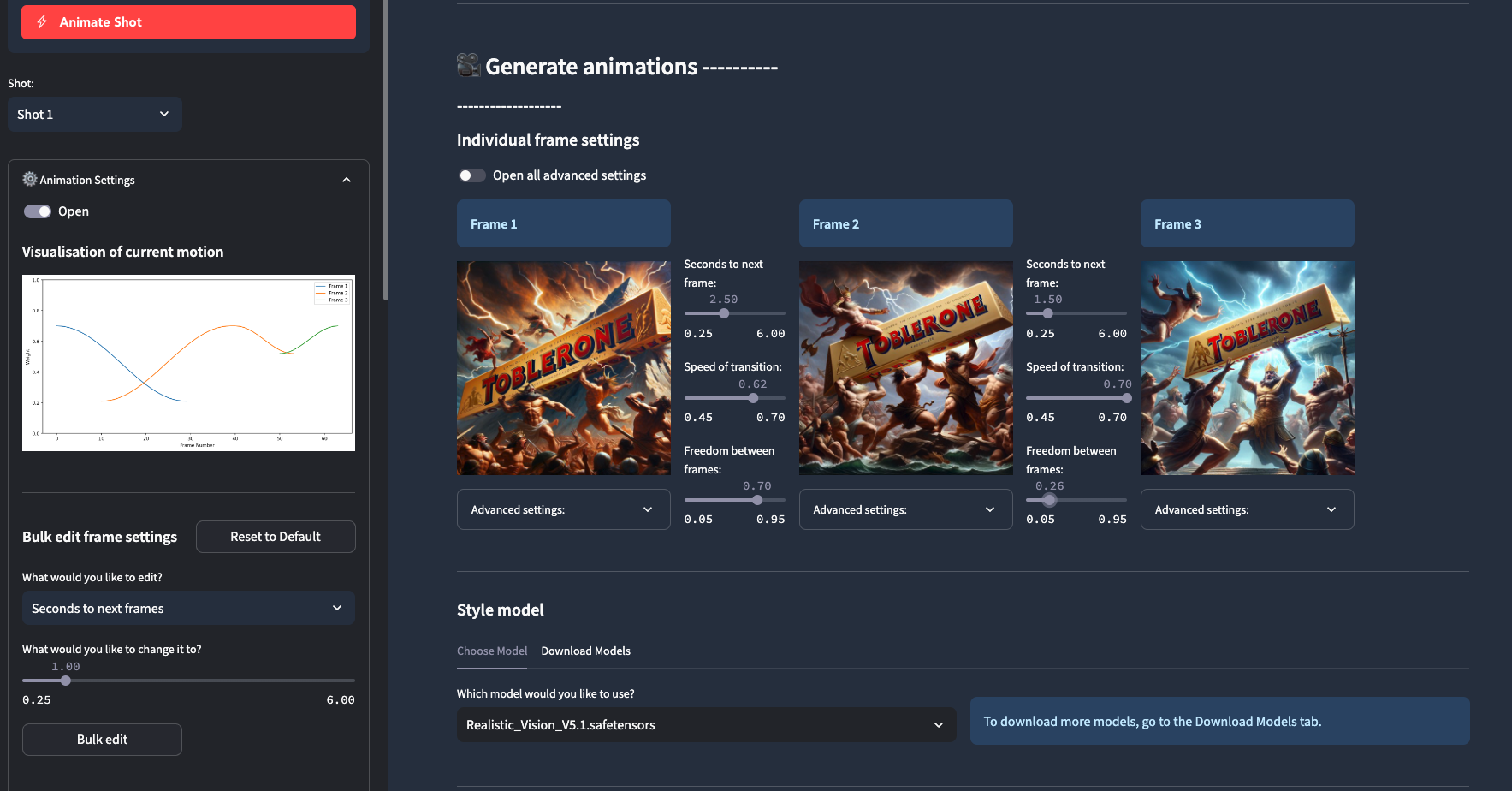Switch to the Download Models tab
The height and width of the screenshot is (791, 1512).
point(585,651)
